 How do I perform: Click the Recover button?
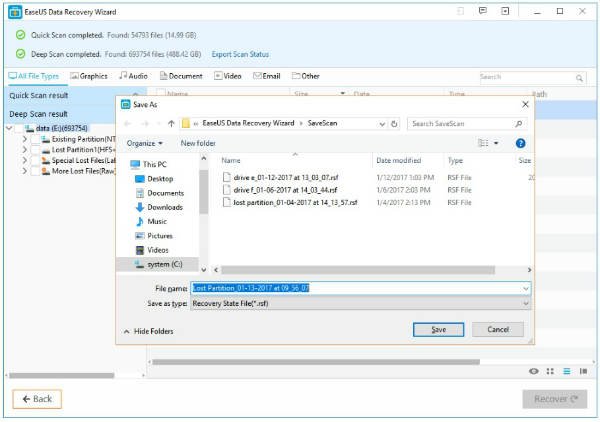click(555, 399)
